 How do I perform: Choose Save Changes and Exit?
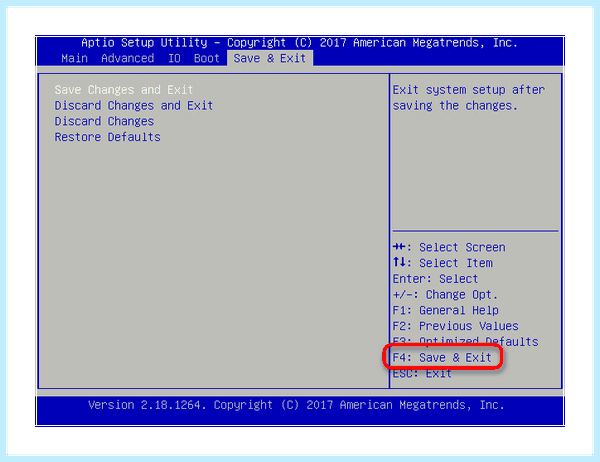[124, 90]
